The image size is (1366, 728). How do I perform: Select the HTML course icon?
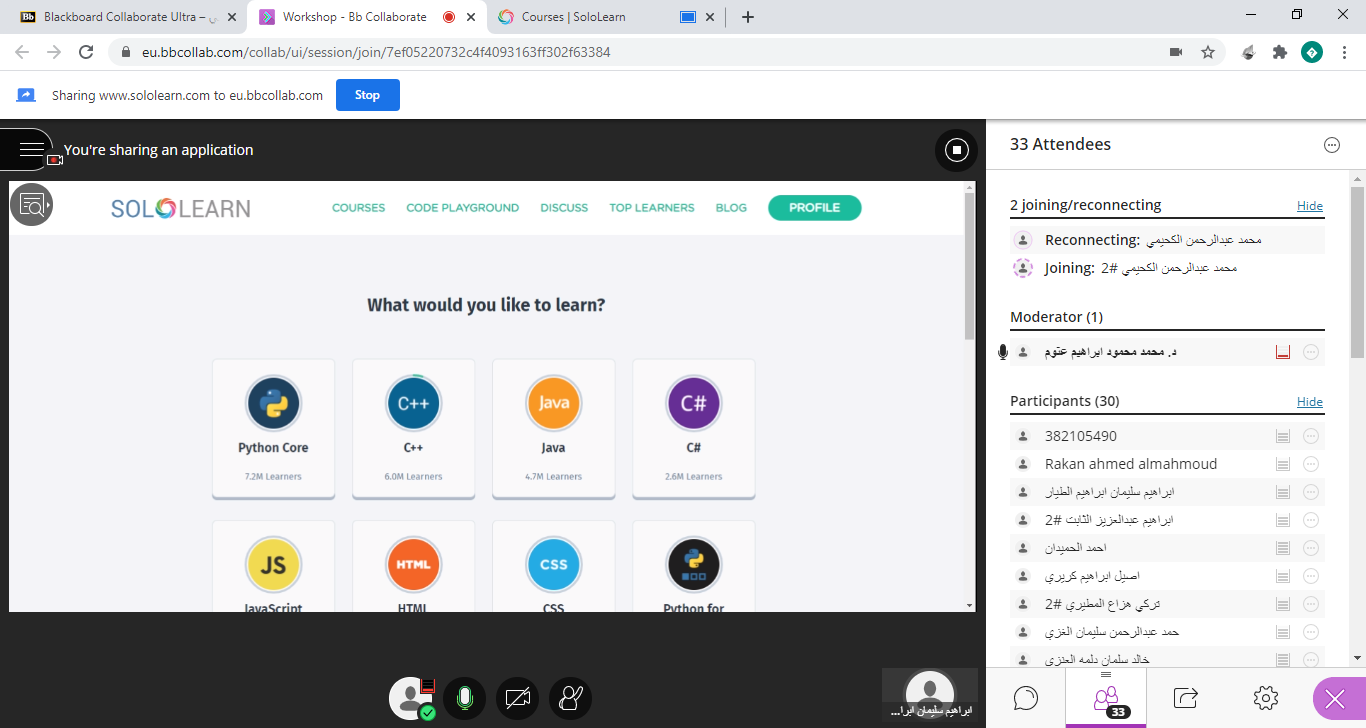[x=413, y=564]
